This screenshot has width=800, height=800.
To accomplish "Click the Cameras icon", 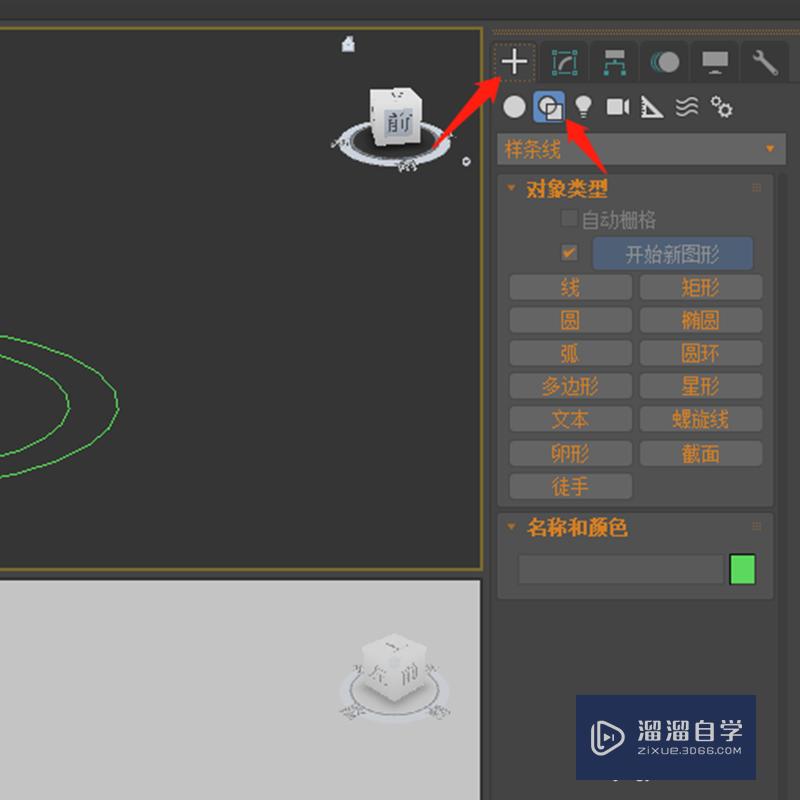I will click(x=617, y=107).
